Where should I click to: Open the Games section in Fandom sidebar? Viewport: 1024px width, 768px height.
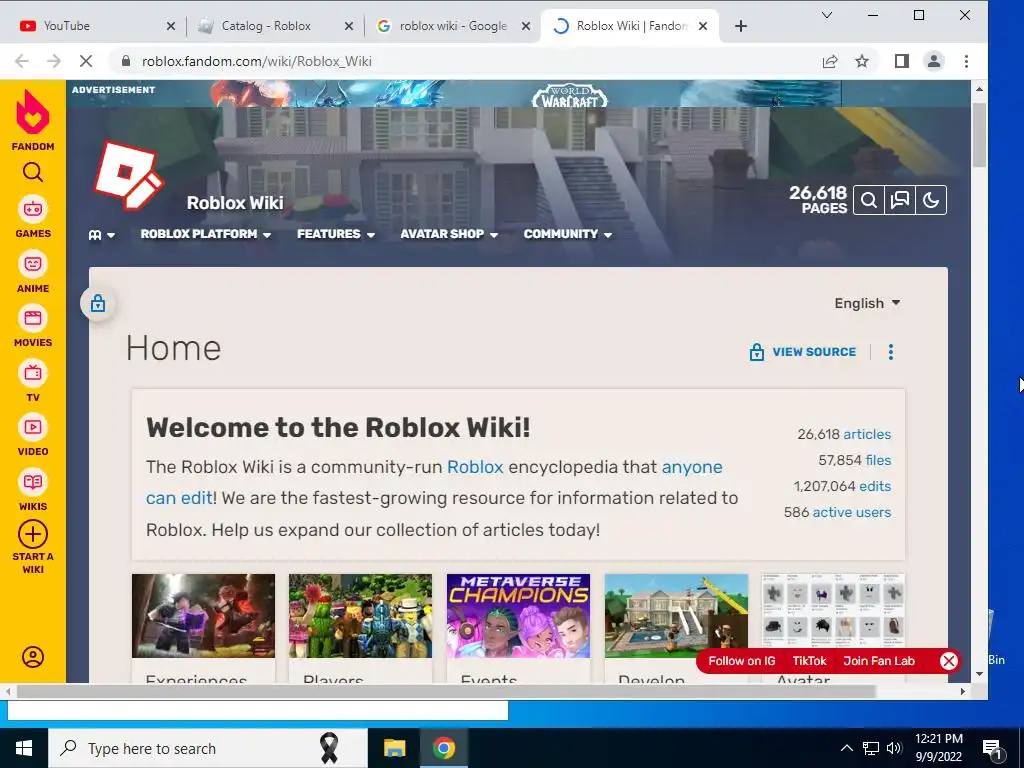click(33, 217)
